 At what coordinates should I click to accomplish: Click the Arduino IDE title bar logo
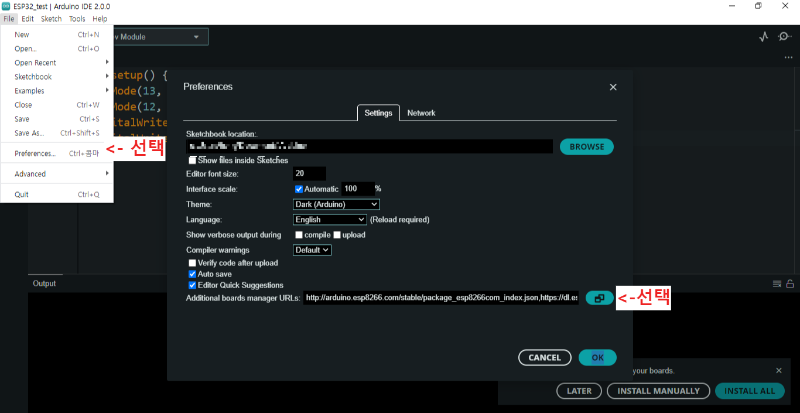tap(6, 6)
